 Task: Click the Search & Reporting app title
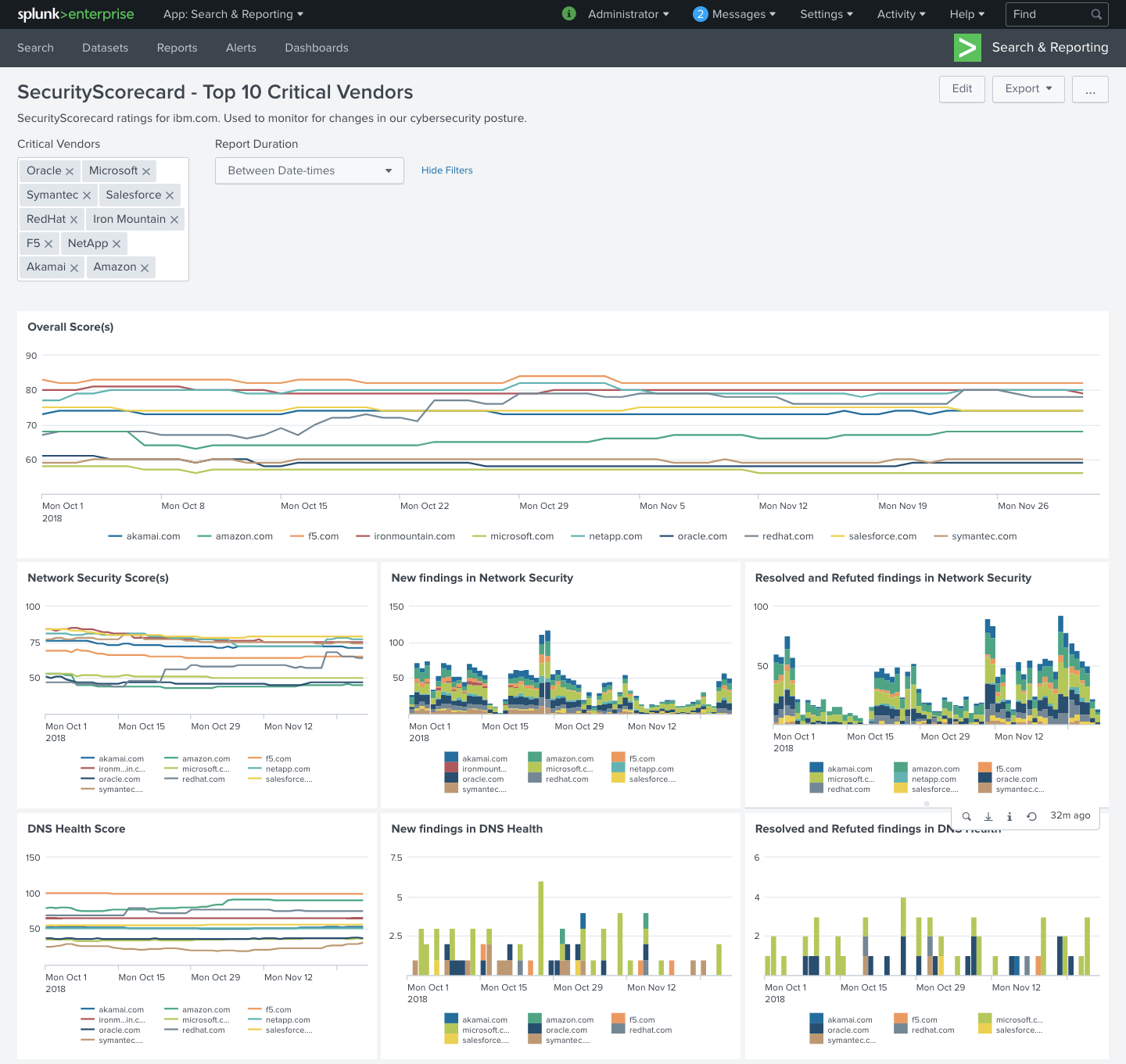[1050, 48]
